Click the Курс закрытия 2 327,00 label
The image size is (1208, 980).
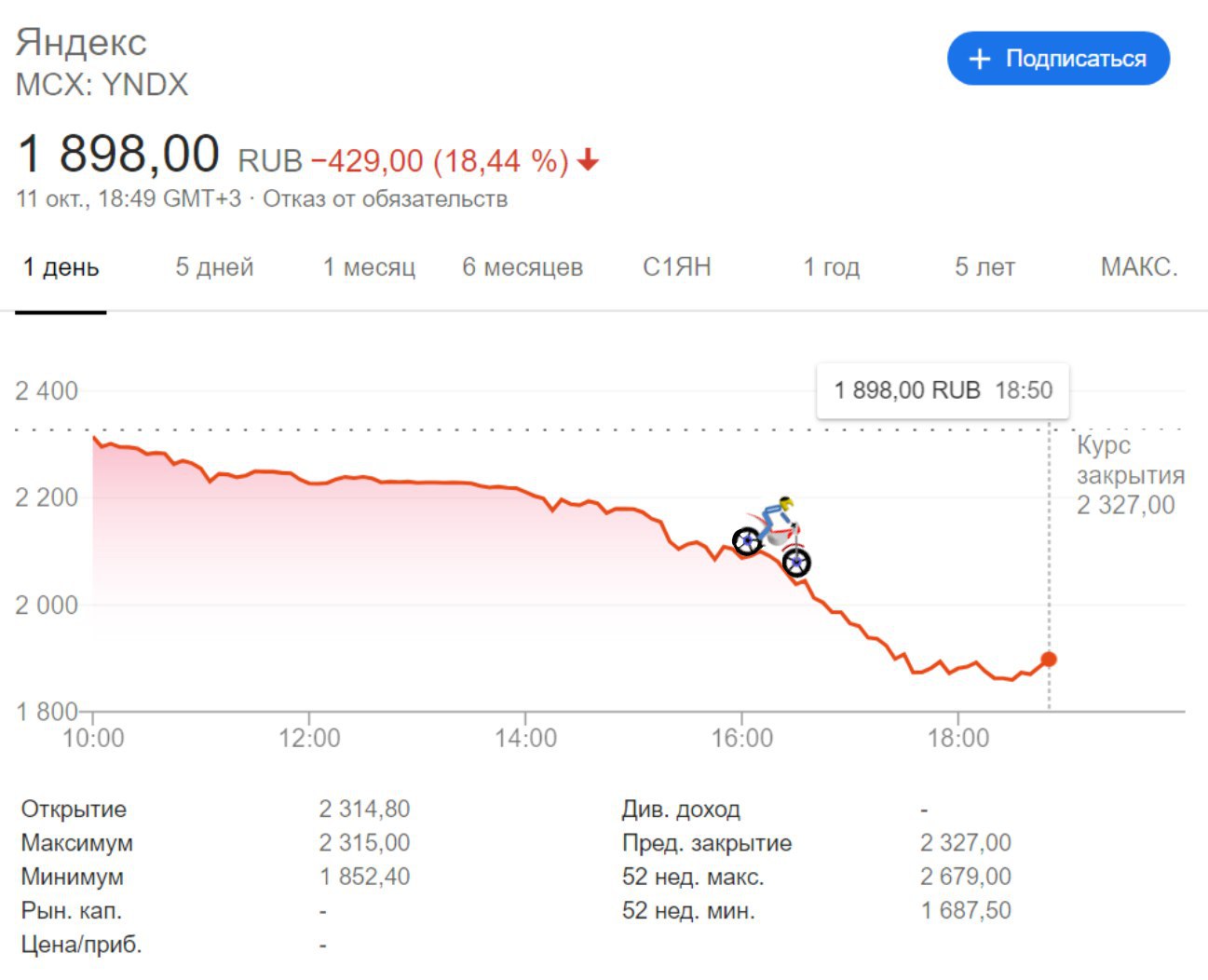1130,475
